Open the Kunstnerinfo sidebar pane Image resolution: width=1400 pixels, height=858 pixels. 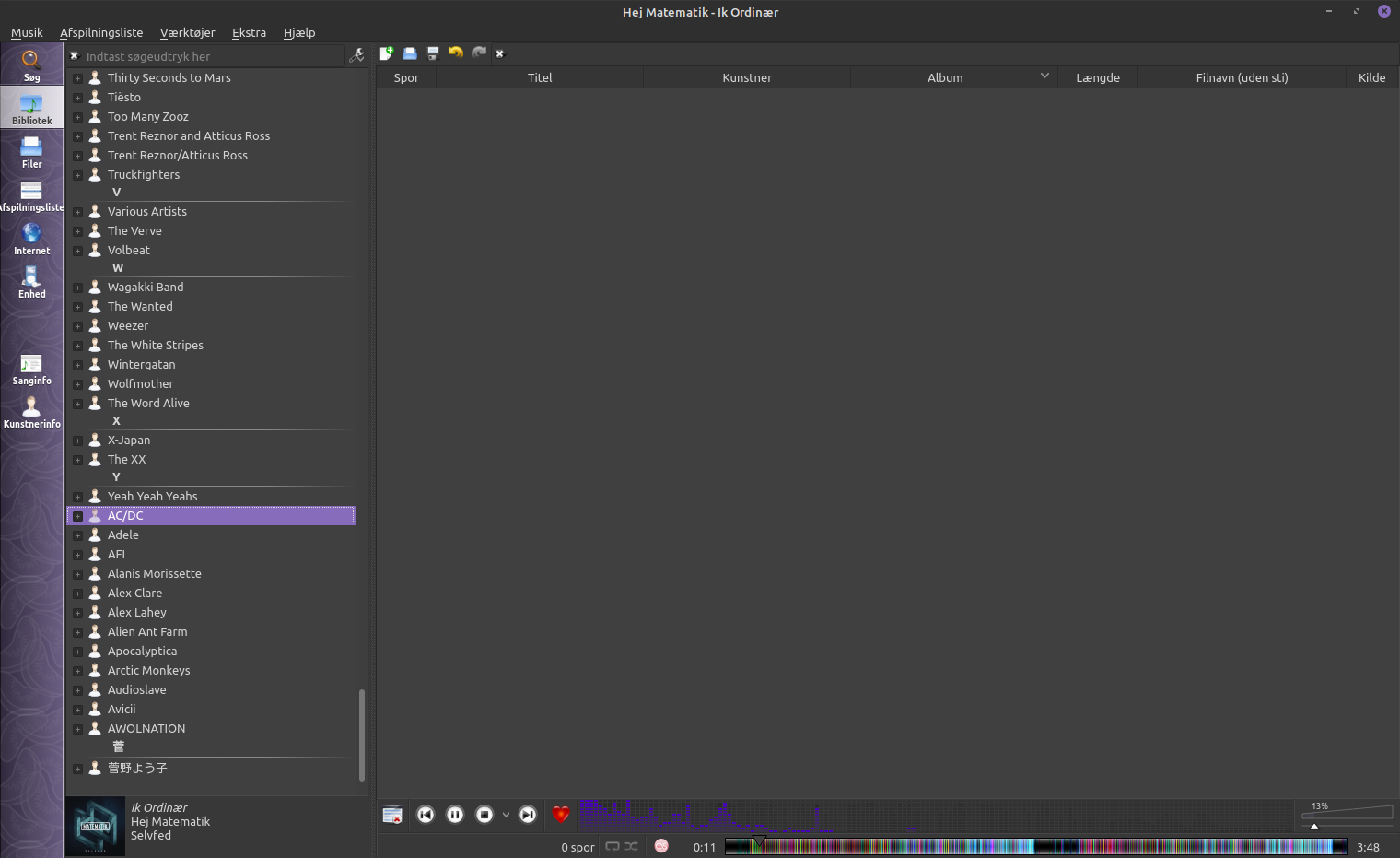tap(31, 413)
